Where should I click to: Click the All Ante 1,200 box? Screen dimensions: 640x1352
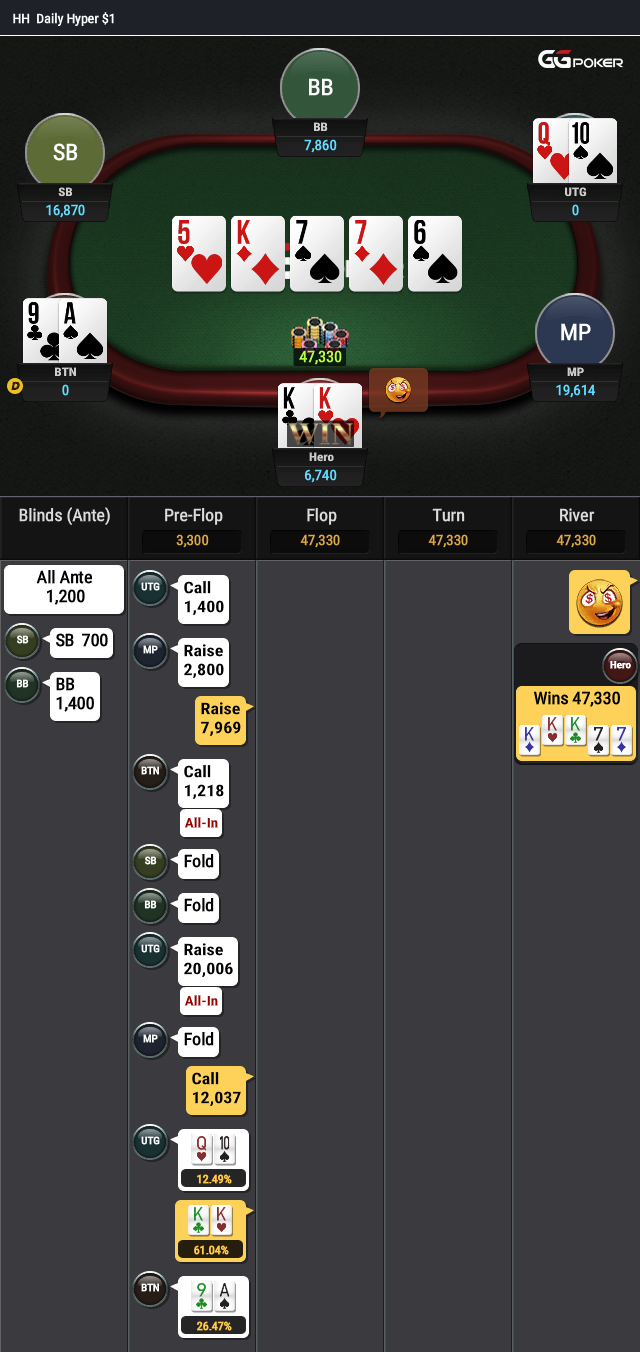(64, 589)
